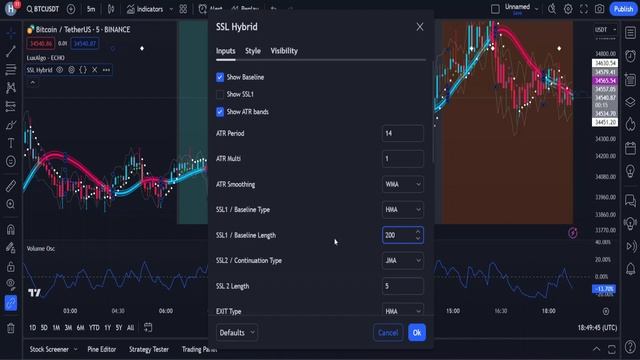This screenshot has width=640, height=360.
Task: Open the calendar panel in right sidebar
Action: (630, 148)
